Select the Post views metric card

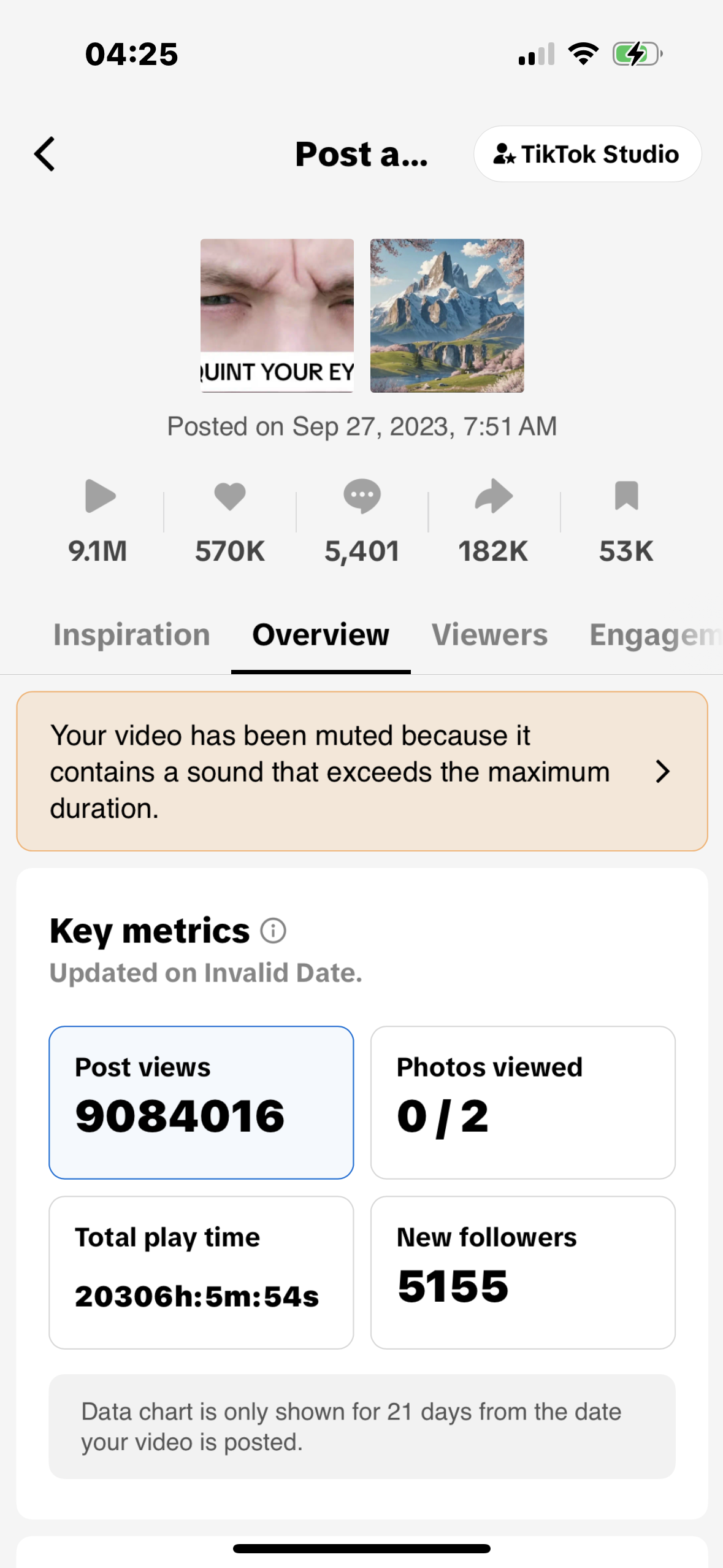coord(201,1102)
